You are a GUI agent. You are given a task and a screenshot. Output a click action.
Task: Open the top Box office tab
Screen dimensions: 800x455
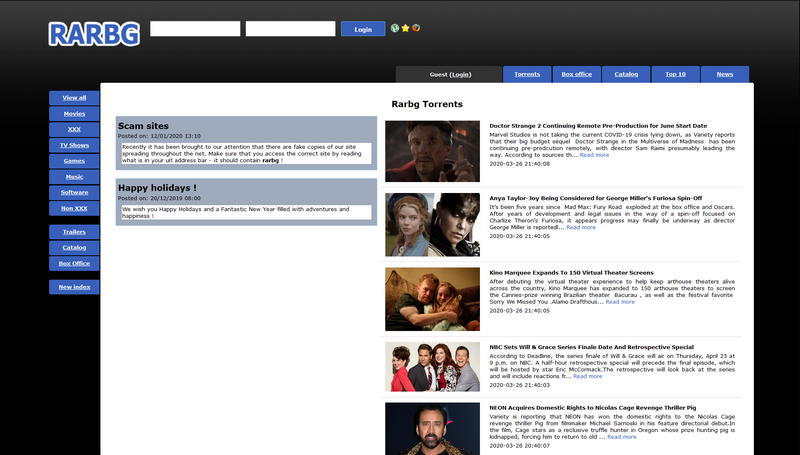click(577, 74)
